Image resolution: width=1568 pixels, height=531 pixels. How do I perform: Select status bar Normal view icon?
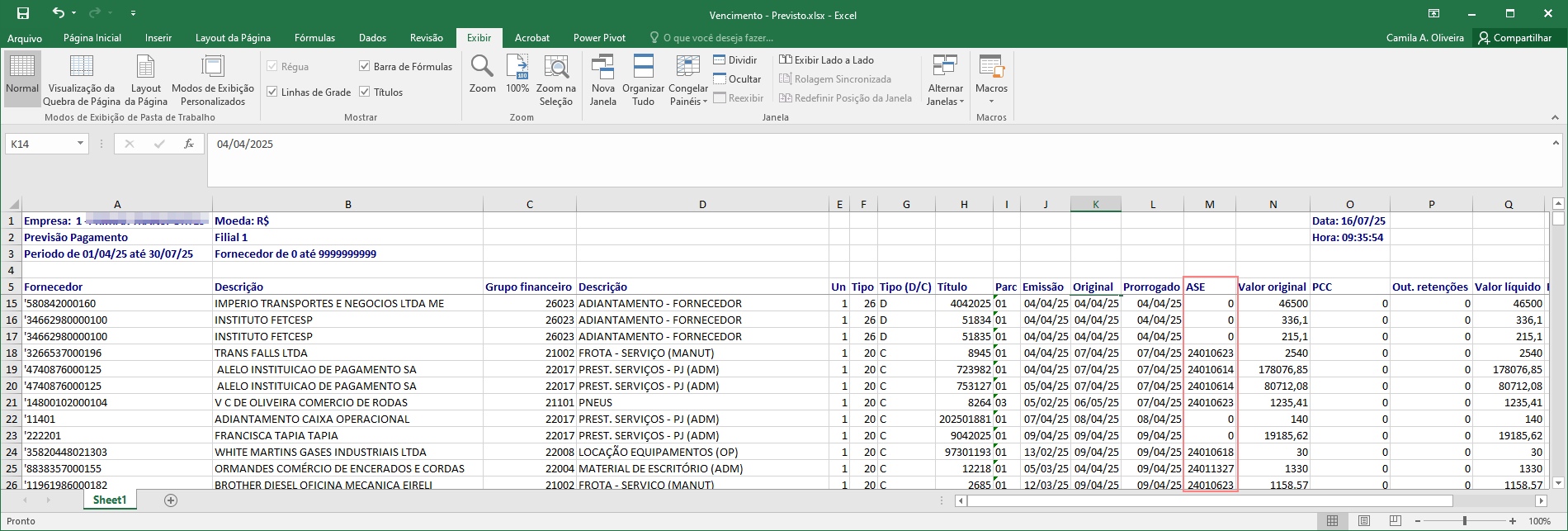[x=1332, y=521]
